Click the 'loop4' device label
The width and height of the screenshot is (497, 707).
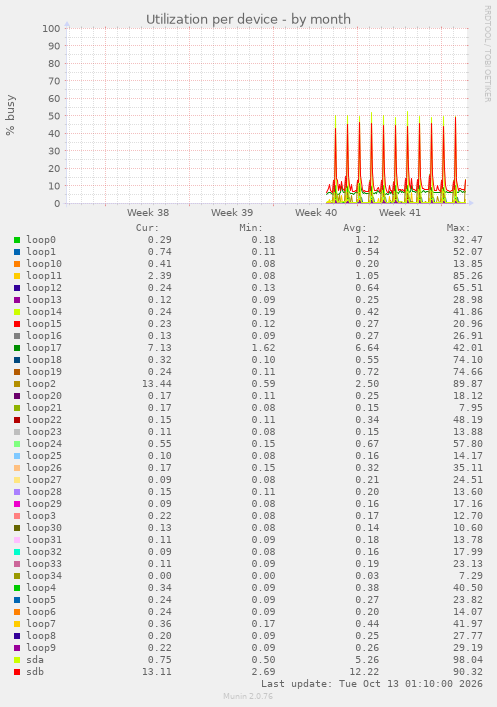41,588
